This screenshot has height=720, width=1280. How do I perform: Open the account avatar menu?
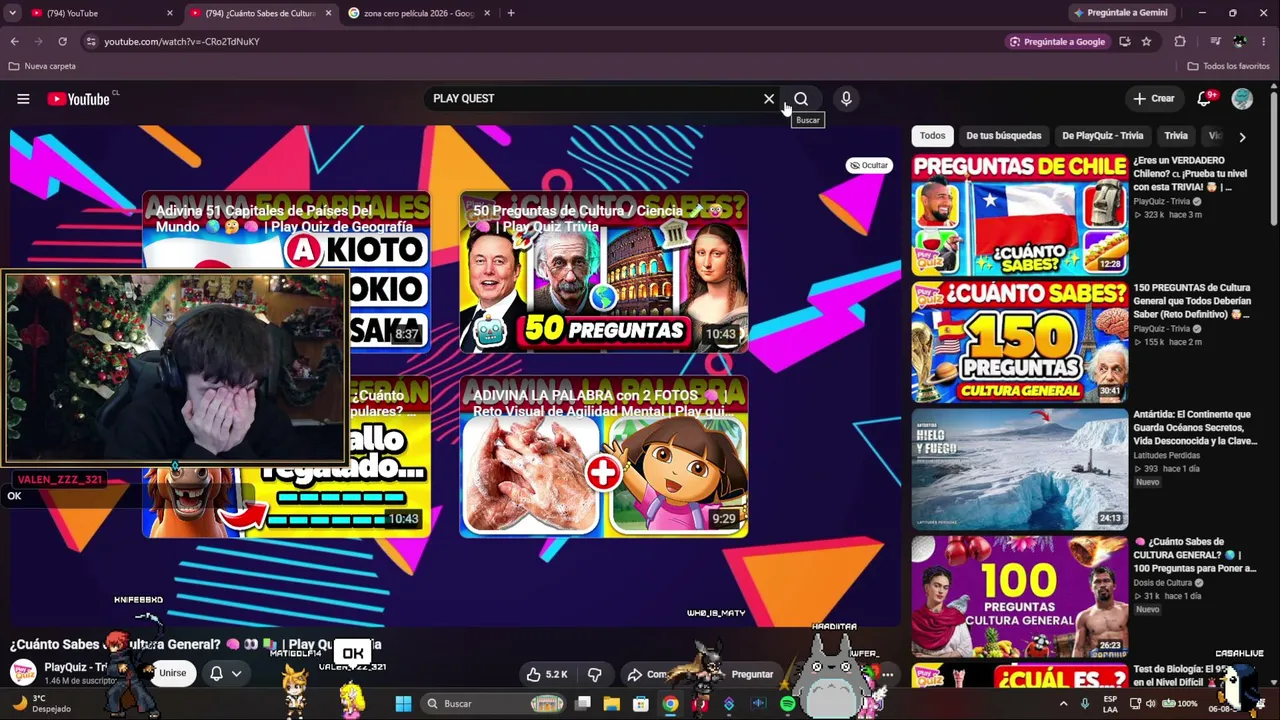[x=1242, y=98]
